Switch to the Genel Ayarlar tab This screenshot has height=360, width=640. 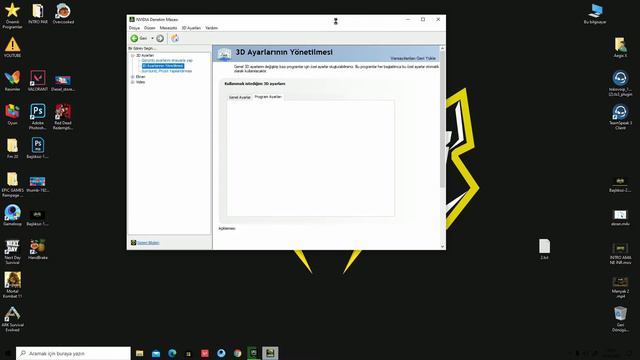coord(240,98)
